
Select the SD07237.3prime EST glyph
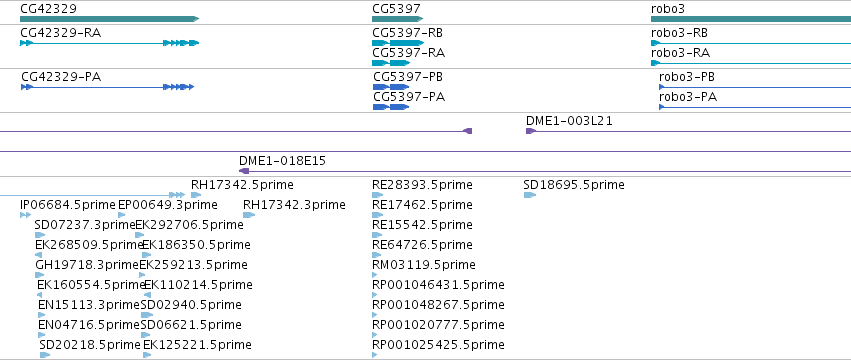click(40, 235)
